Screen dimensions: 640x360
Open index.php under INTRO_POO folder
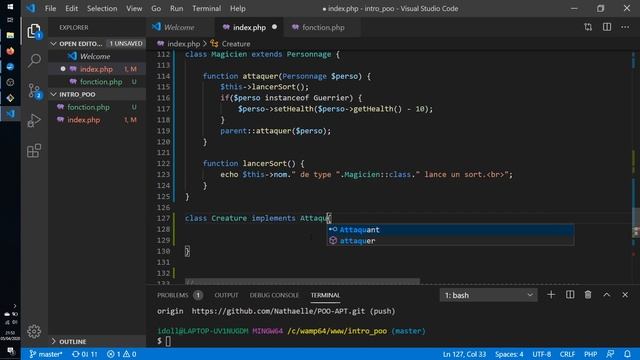coord(97,120)
